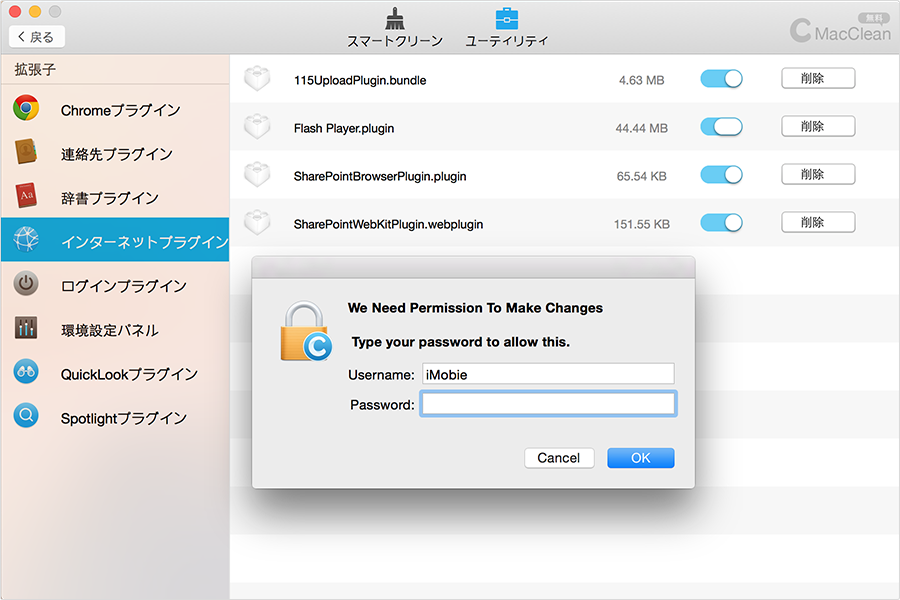Viewport: 900px width, 600px height.
Task: Click the login plugin power icon
Action: (26, 284)
